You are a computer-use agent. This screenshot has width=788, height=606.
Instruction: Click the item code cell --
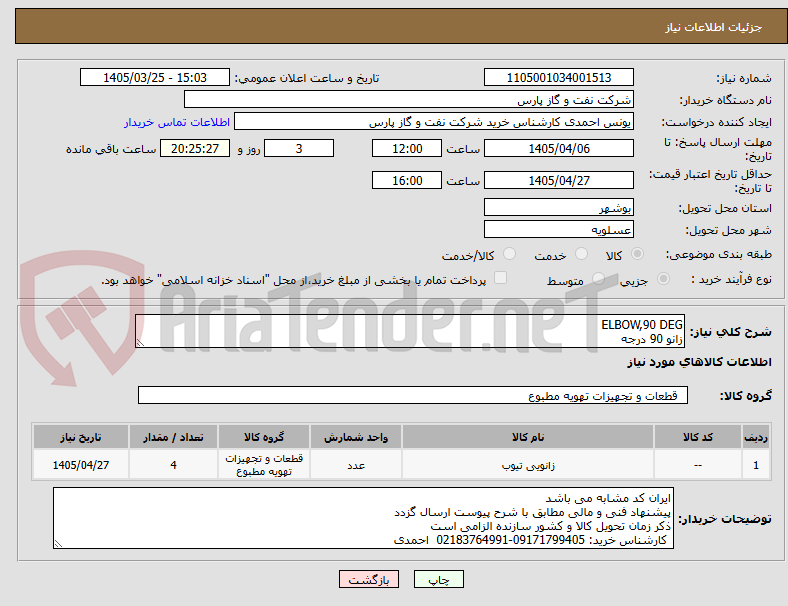(x=698, y=465)
